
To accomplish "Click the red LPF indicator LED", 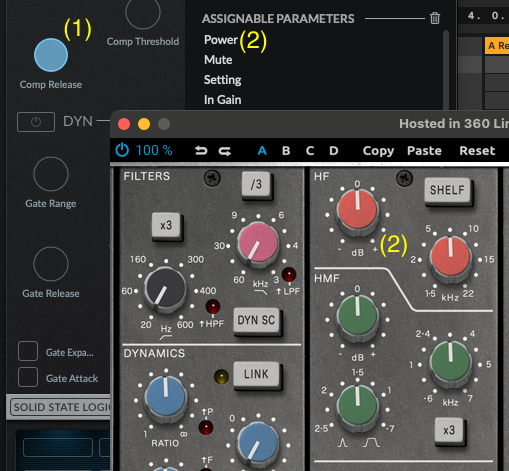I will 289,275.
